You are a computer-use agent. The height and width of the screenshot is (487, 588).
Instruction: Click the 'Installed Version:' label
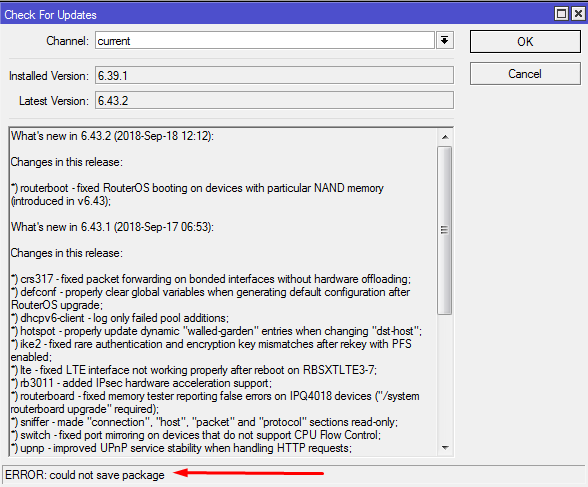click(49, 76)
